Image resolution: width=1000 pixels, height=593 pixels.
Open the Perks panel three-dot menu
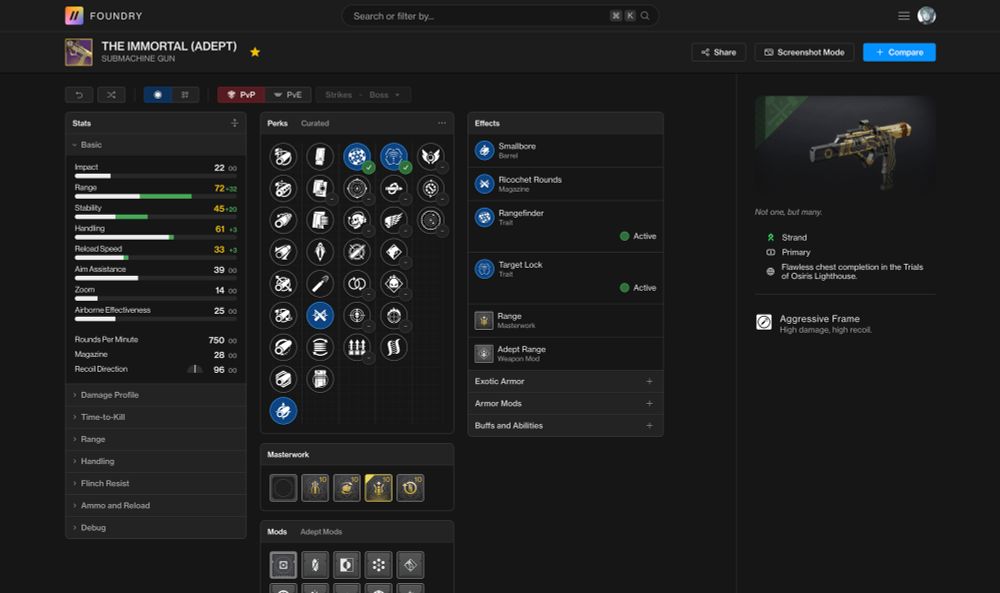442,123
